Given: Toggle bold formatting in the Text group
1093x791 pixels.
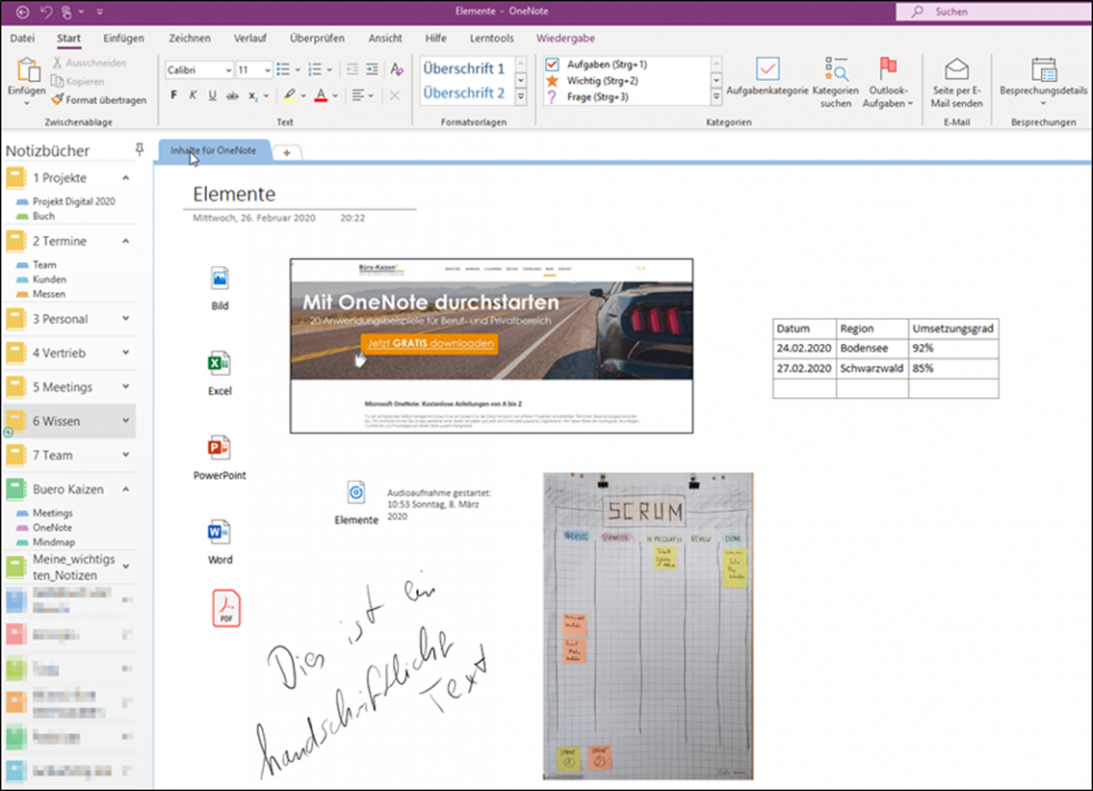Looking at the screenshot, I should point(172,94).
